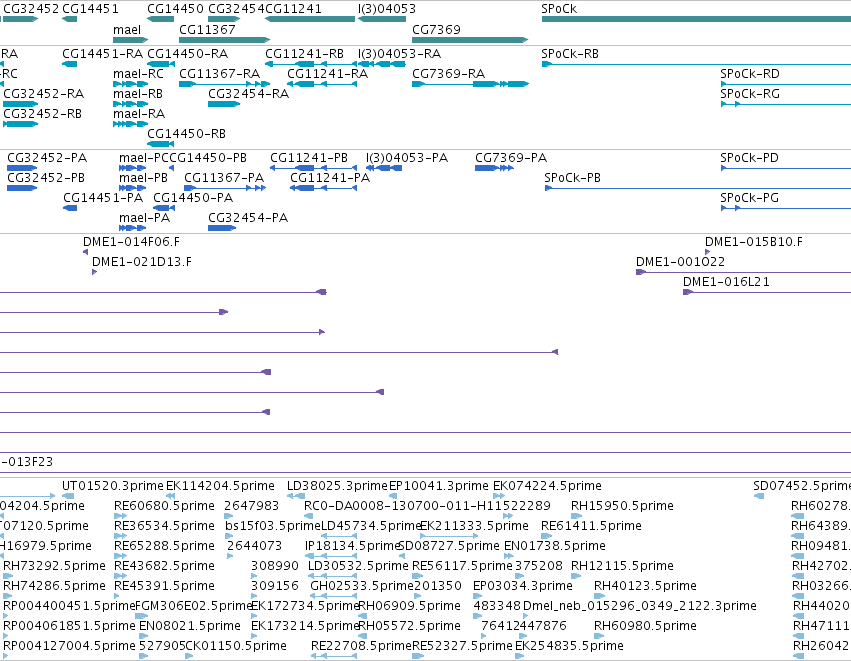
Task: Click the CG11241-RB transcript label
Action: coord(304,54)
